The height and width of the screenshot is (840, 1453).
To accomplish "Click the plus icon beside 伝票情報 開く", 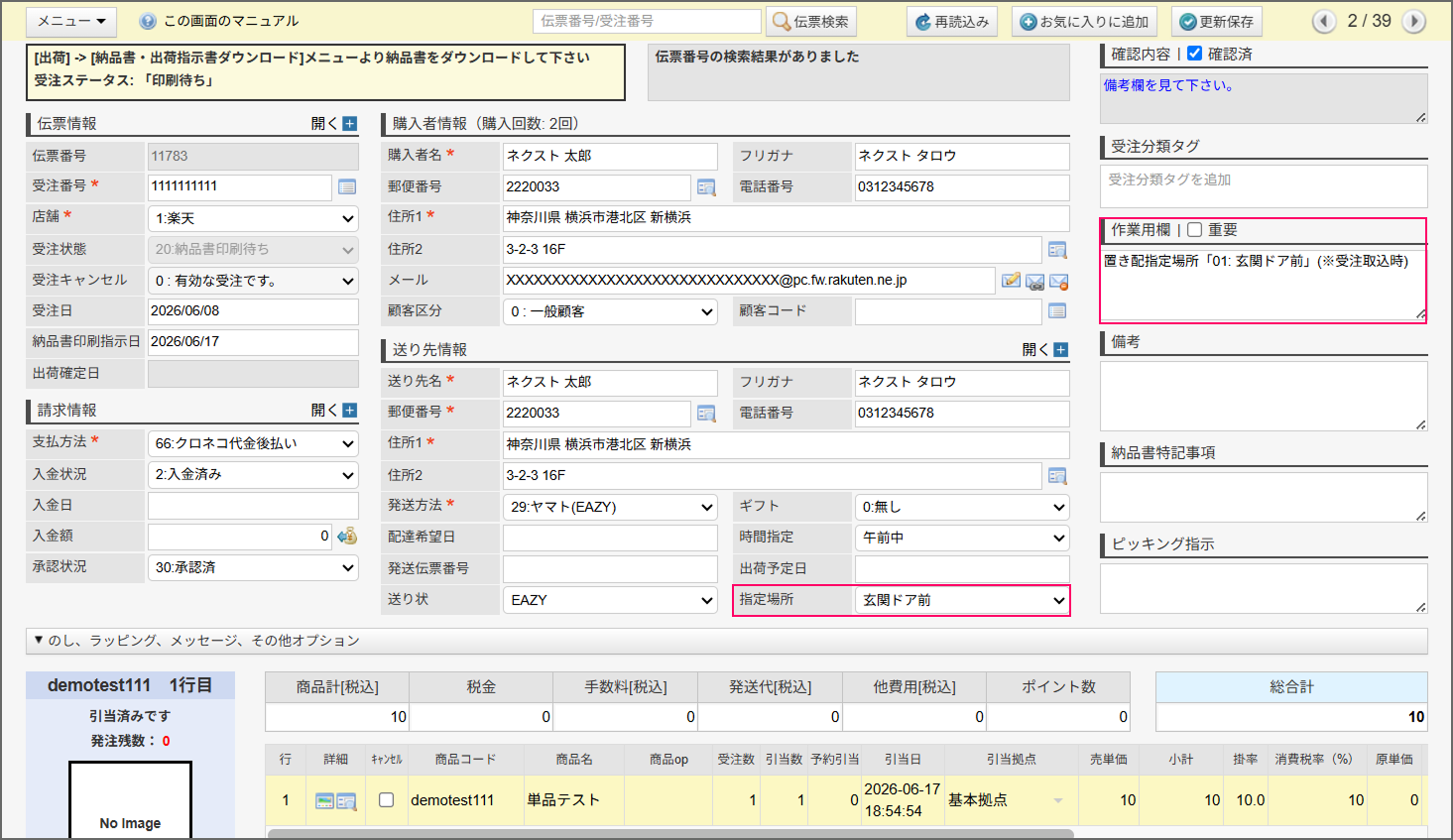I will (x=350, y=124).
